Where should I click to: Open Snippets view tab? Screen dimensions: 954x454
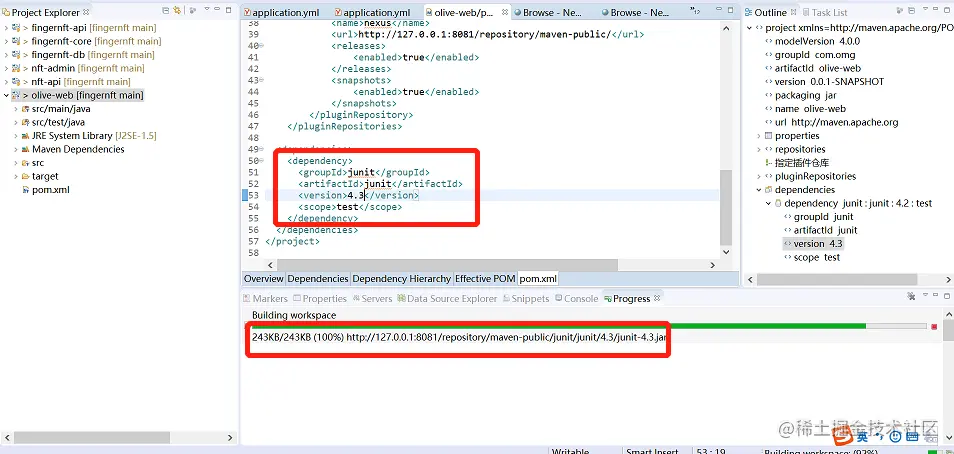526,298
